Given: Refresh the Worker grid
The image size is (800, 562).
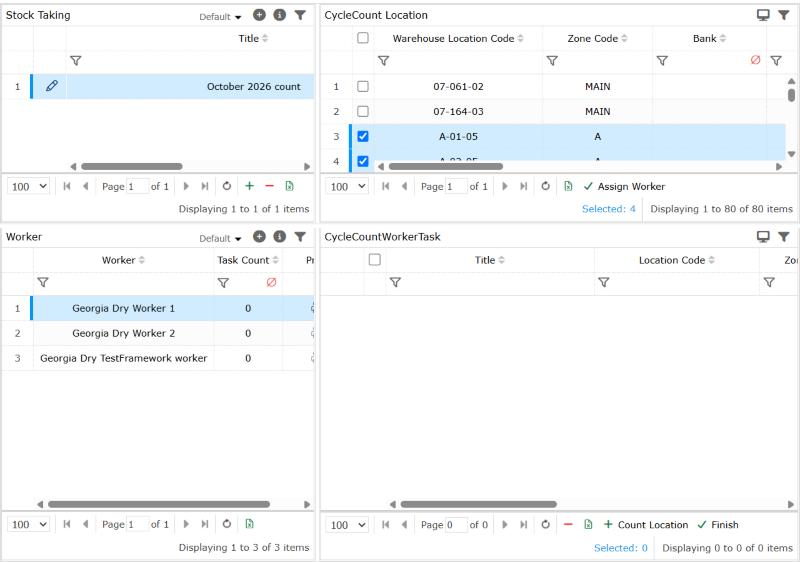Looking at the screenshot, I should click(x=227, y=524).
